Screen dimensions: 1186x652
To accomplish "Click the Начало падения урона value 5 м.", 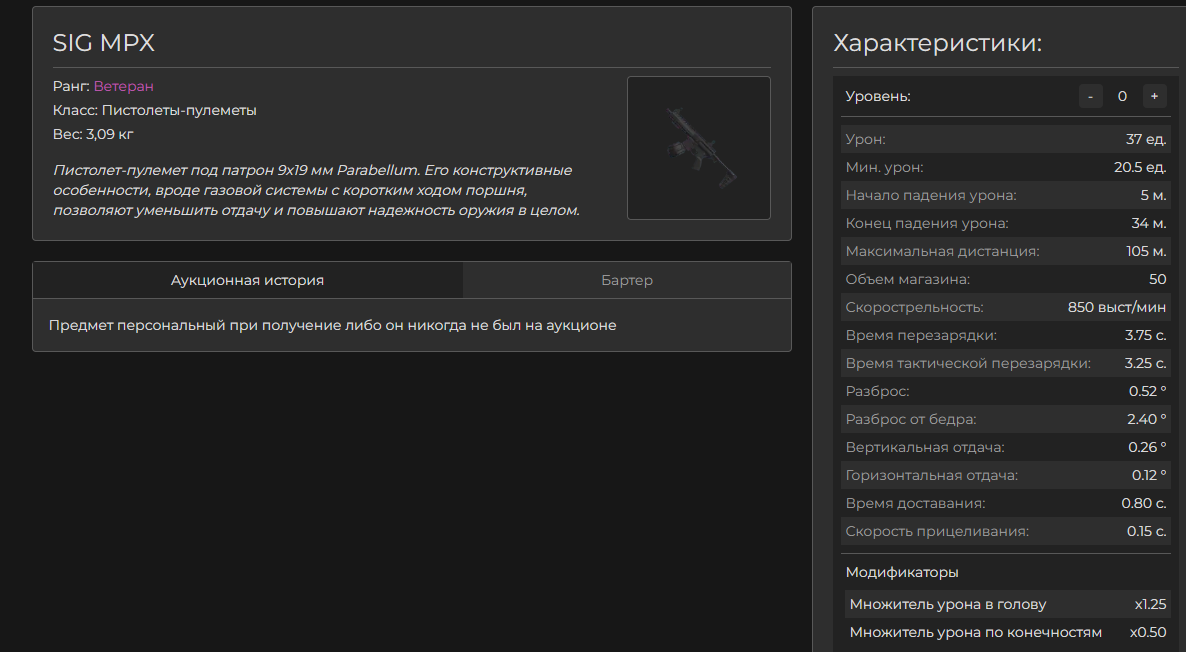I will point(1153,195).
